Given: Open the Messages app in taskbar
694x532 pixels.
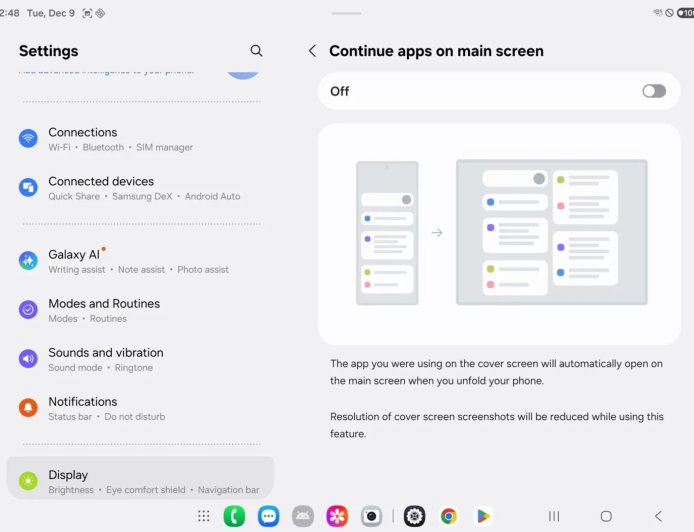Looking at the screenshot, I should [268, 516].
